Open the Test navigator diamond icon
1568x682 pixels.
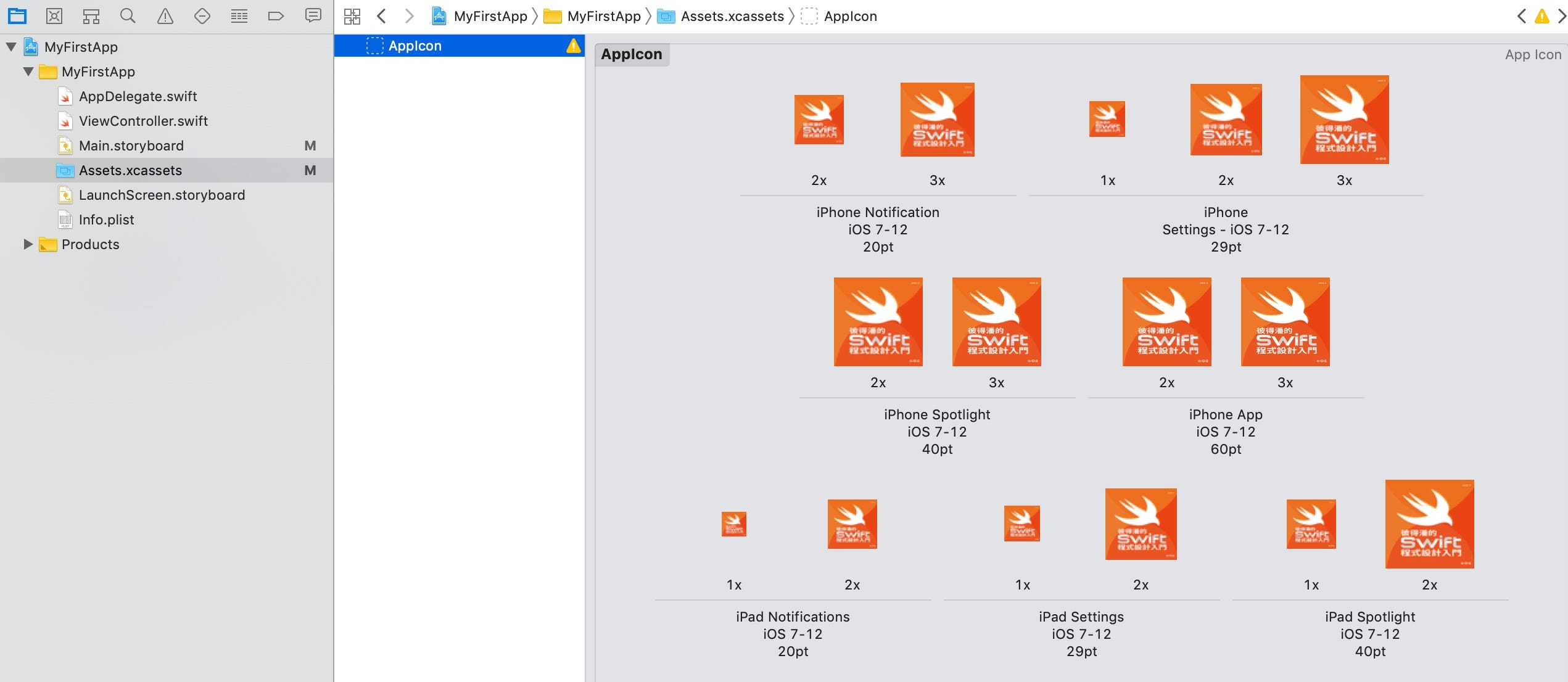pyautogui.click(x=202, y=16)
